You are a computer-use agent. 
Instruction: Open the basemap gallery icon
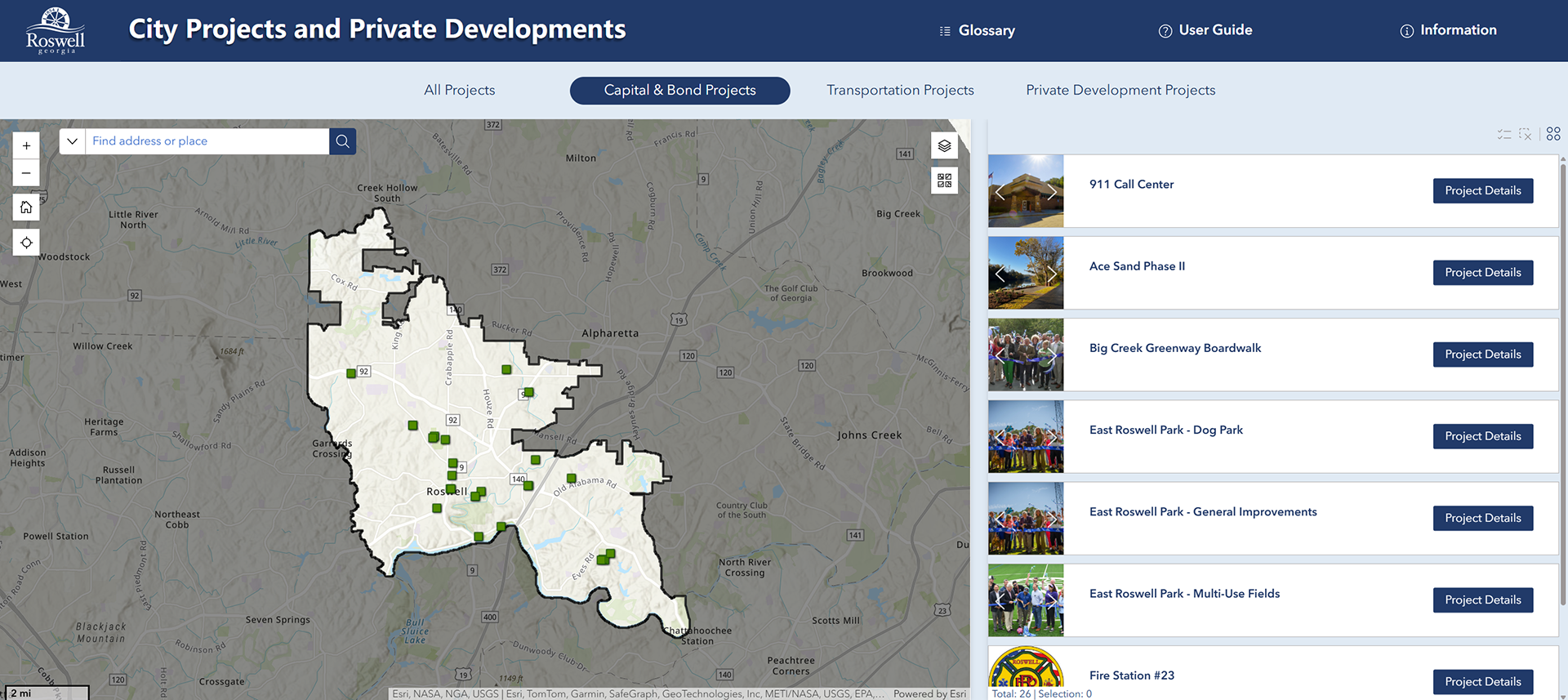point(944,181)
